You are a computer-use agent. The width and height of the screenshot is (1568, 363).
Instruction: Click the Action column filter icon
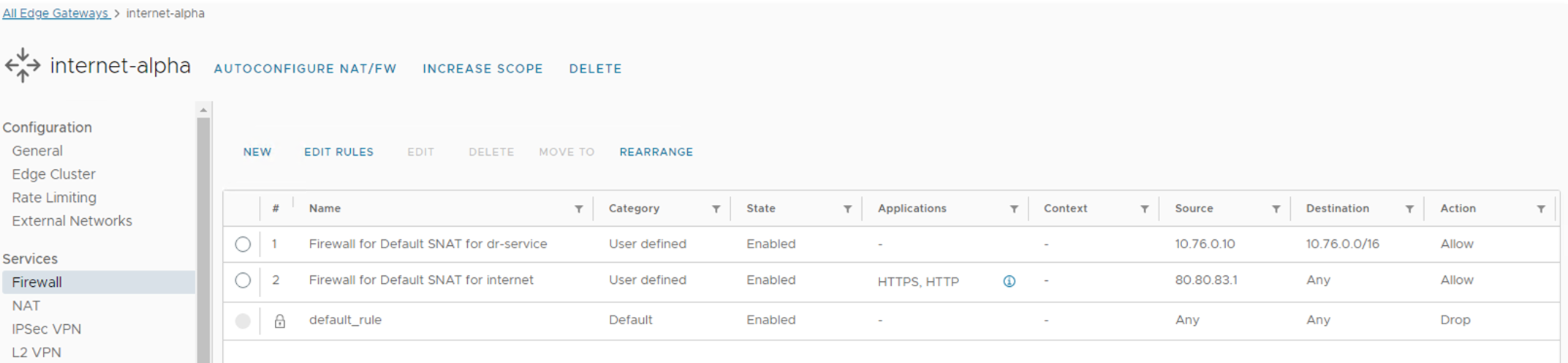pos(1541,209)
